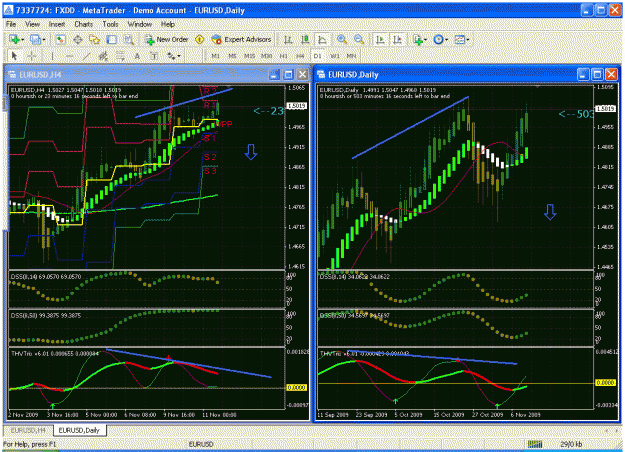Screen dimensions: 625x452
Task: Click the Periods clock icon
Action: point(438,39)
